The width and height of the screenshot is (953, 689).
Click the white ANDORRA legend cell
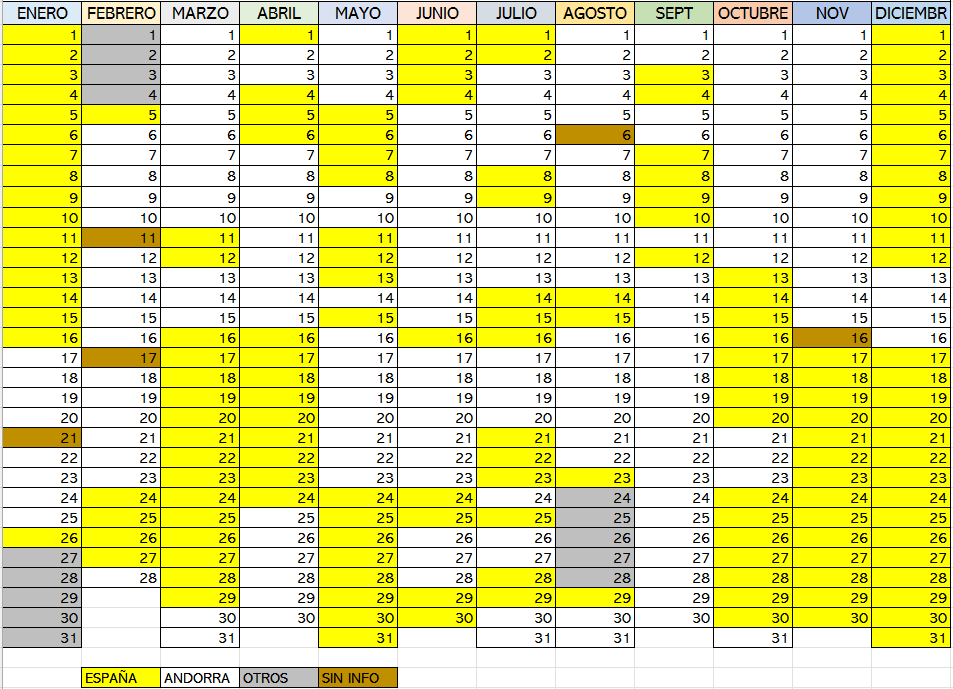pyautogui.click(x=200, y=677)
